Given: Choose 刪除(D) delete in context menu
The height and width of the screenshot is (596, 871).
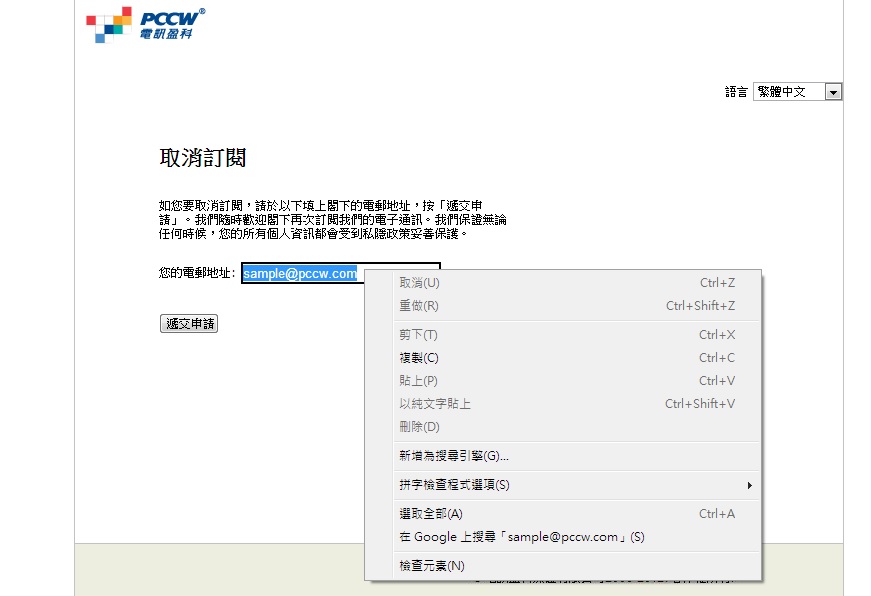Looking at the screenshot, I should pyautogui.click(x=419, y=427).
